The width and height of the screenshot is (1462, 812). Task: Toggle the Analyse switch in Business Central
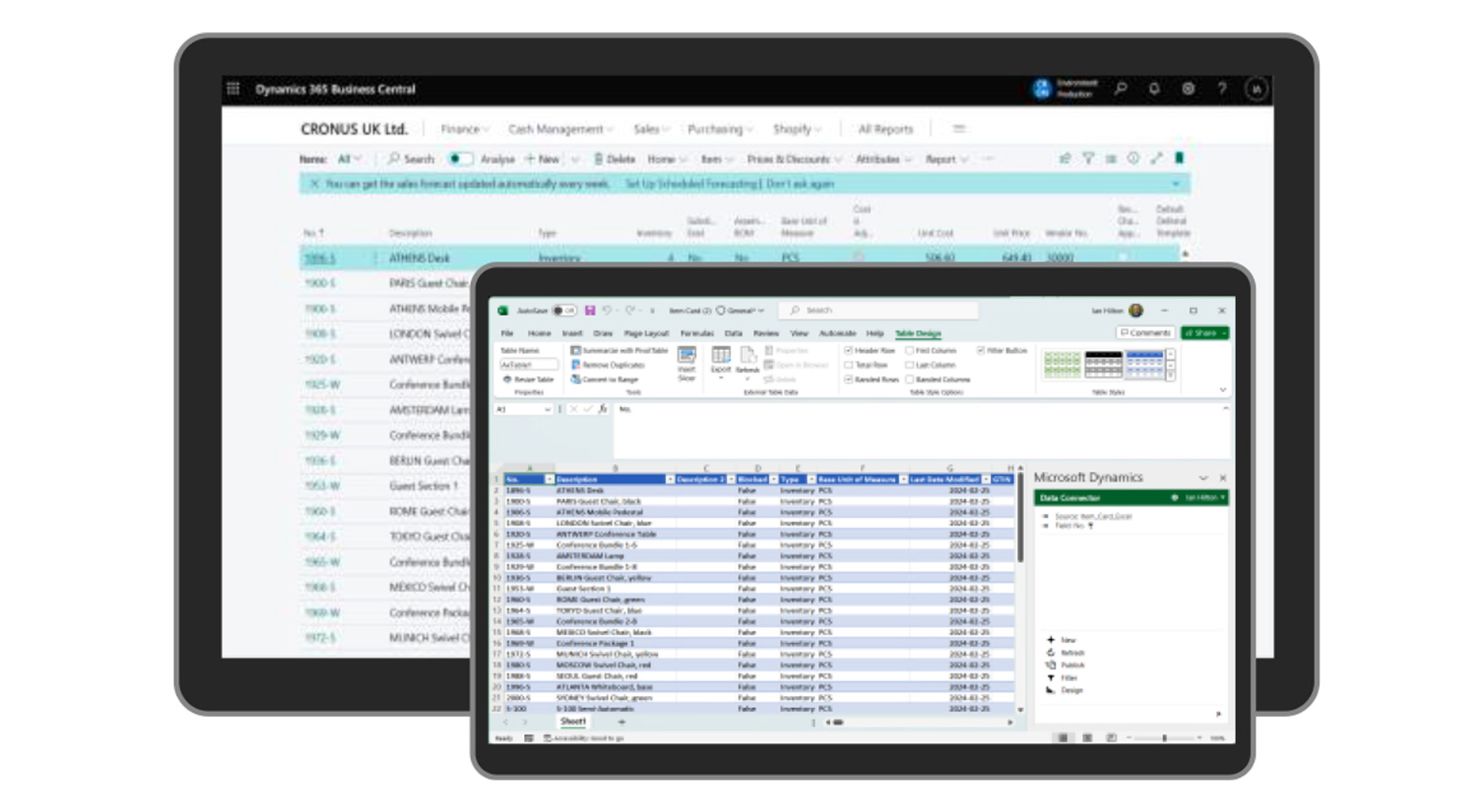[461, 159]
